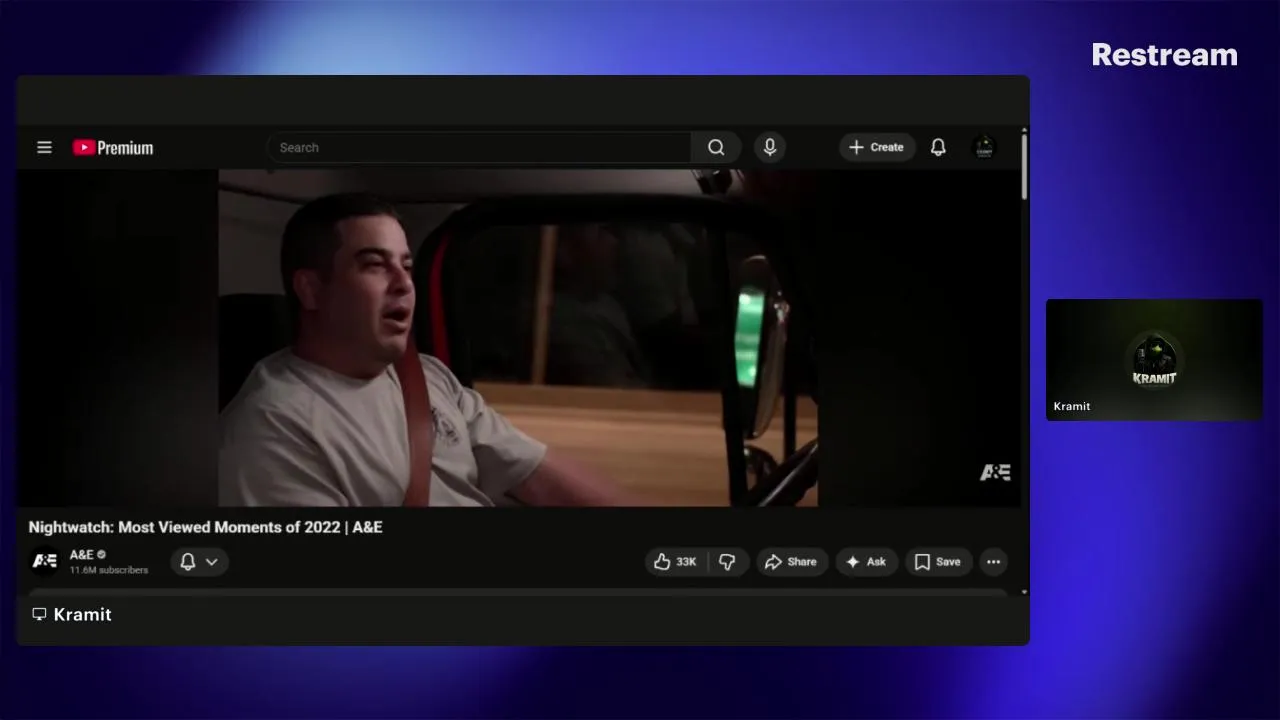
Task: Dislike the video with thumbs down
Action: (x=727, y=562)
